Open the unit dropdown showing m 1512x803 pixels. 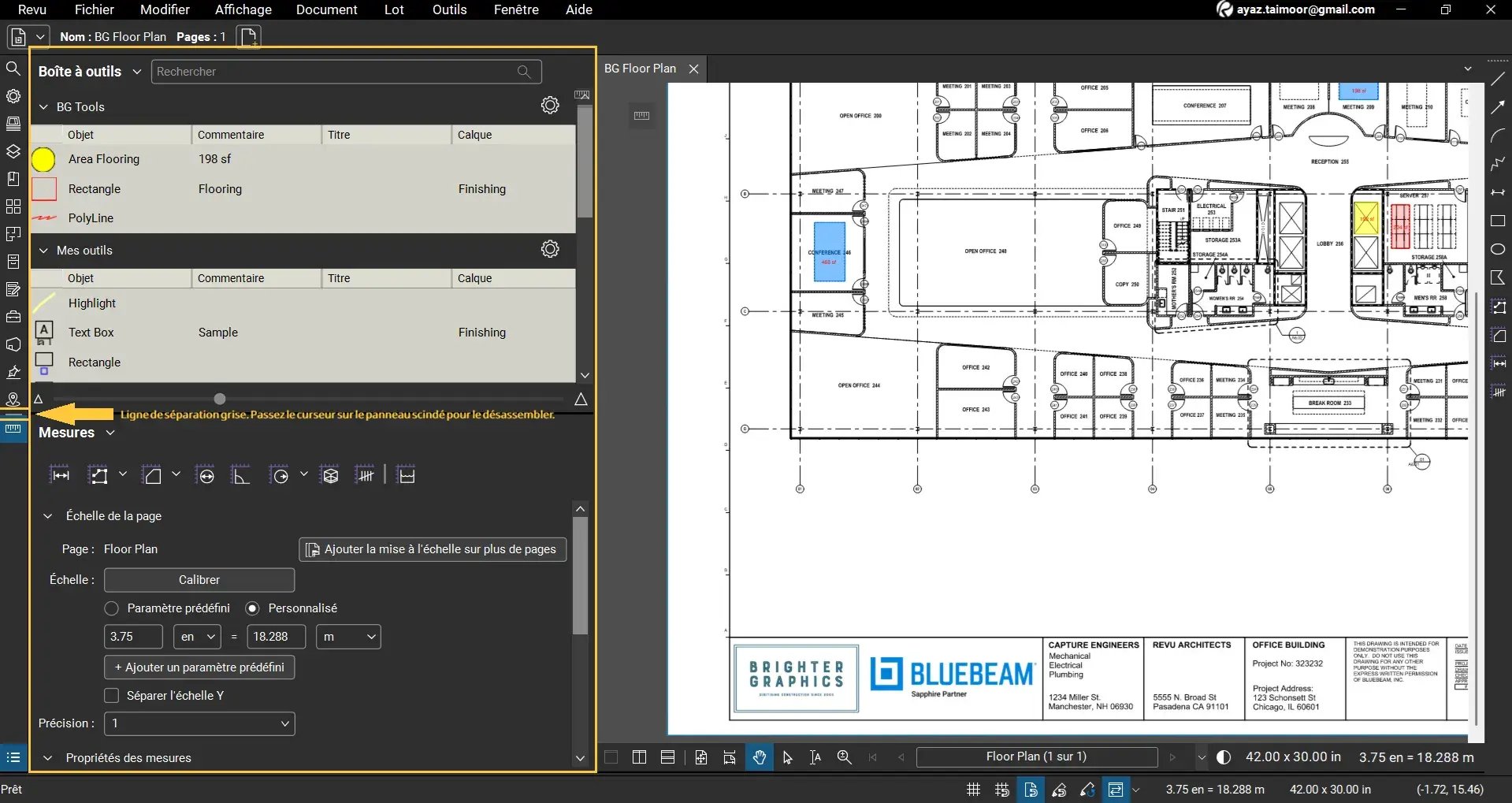347,636
